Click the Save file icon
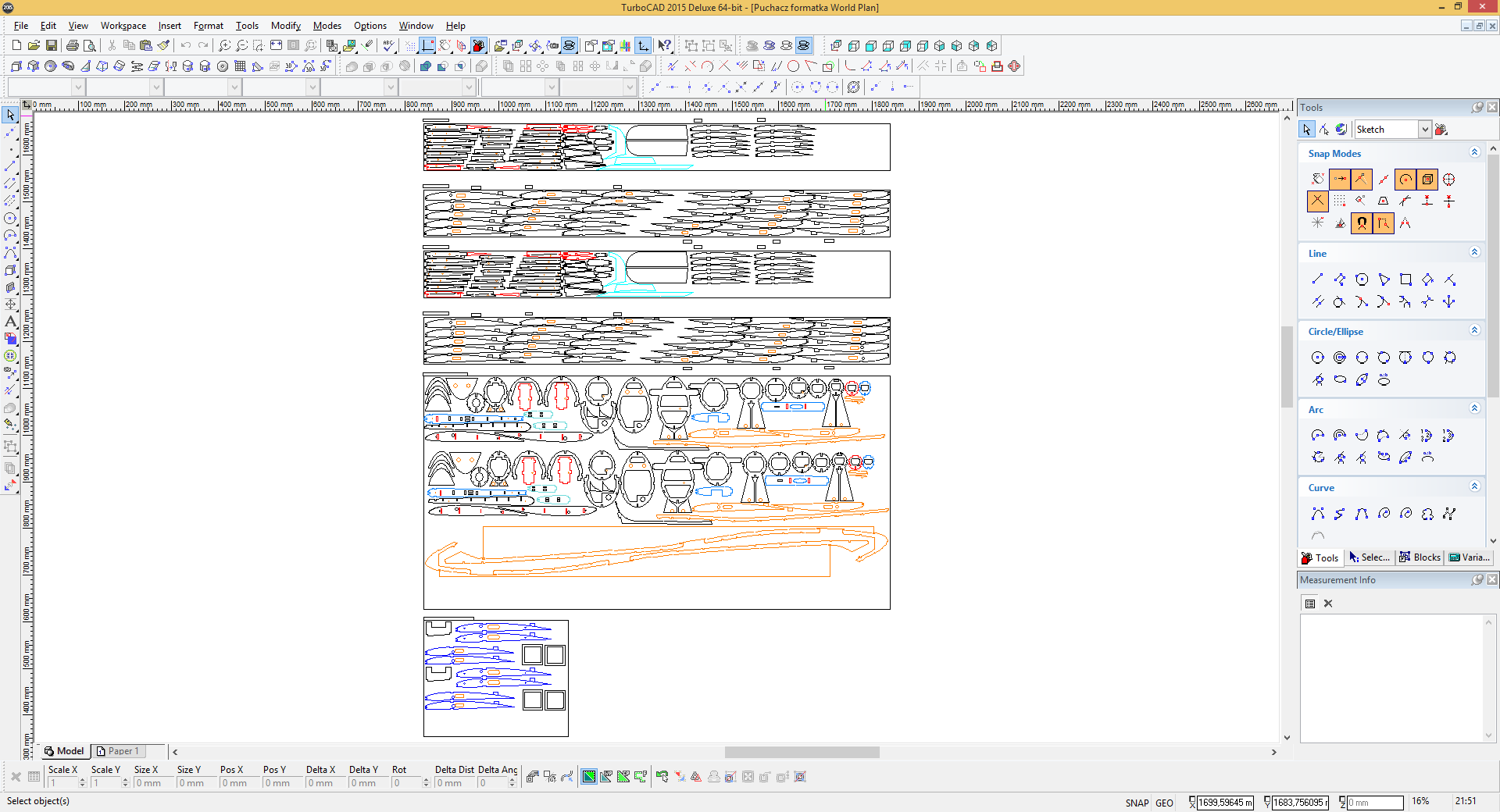 52,46
